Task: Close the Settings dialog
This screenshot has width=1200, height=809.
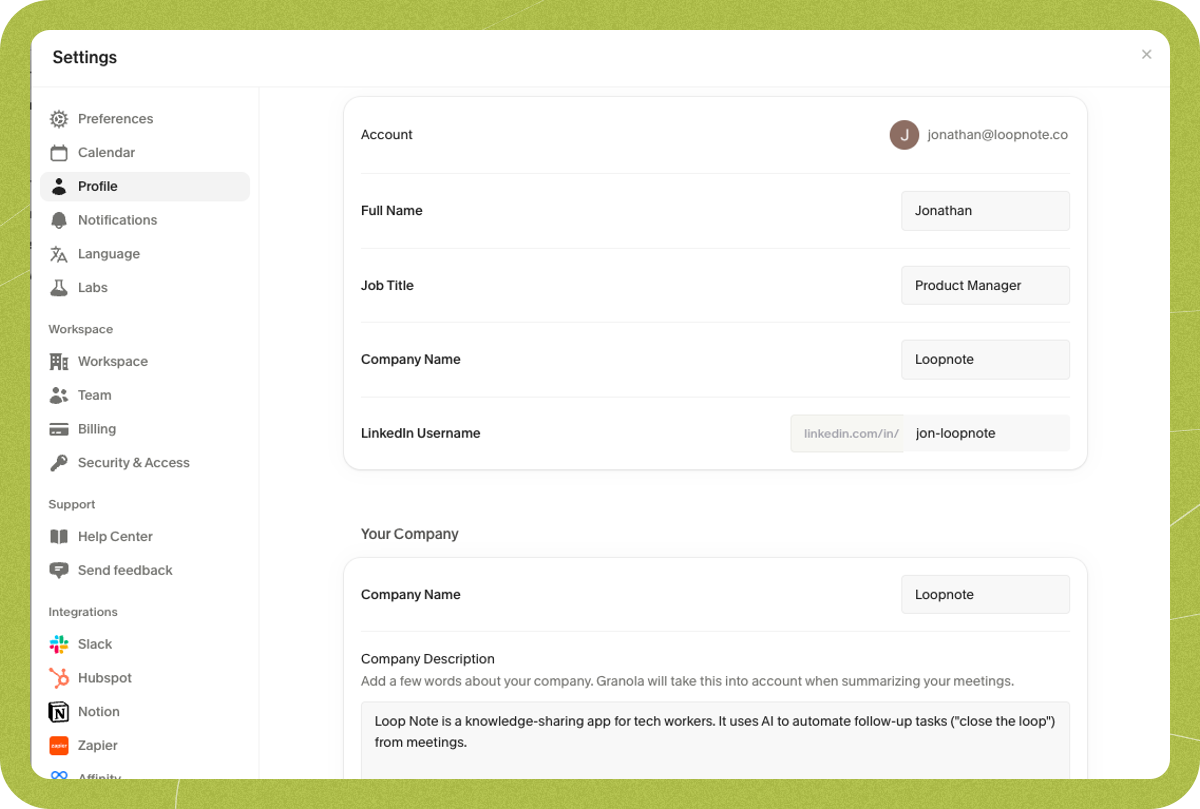Action: pos(1146,55)
